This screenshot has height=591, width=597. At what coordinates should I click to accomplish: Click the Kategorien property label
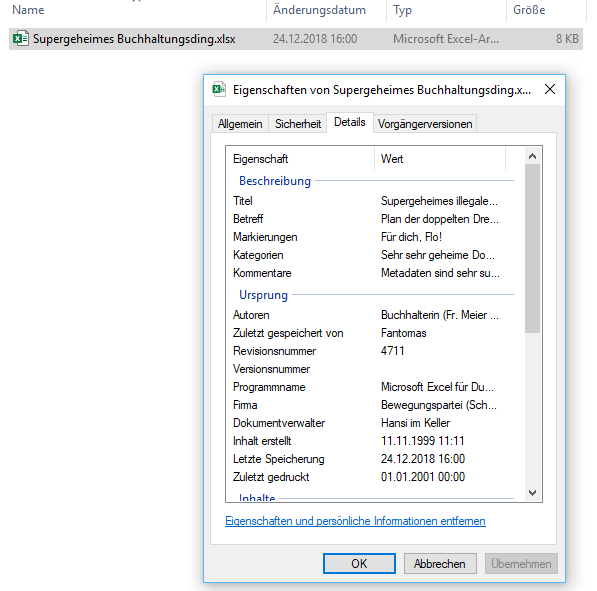pyautogui.click(x=258, y=255)
